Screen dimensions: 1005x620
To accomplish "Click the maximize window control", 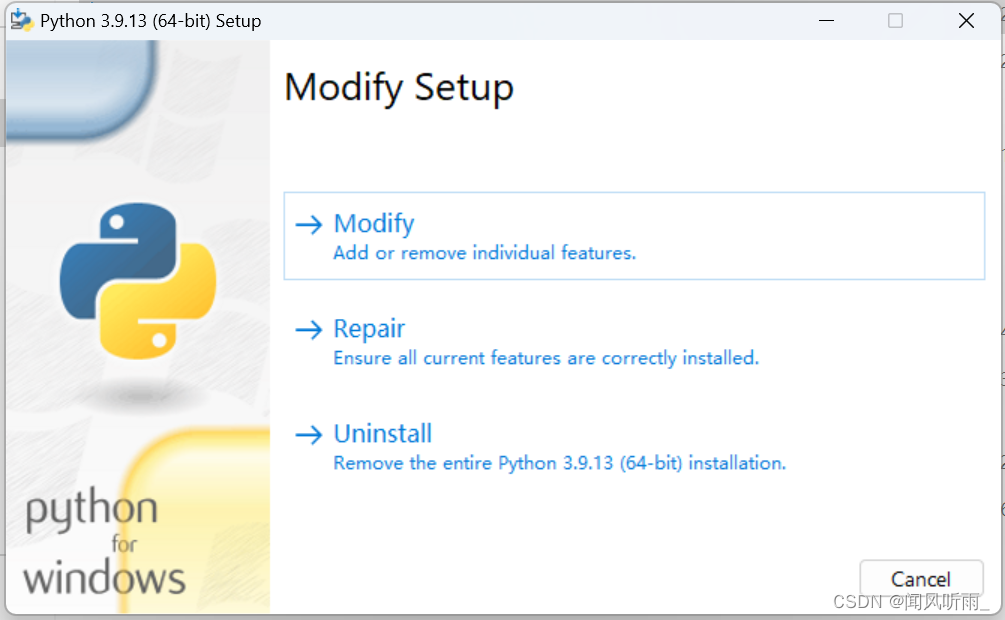I will click(895, 20).
